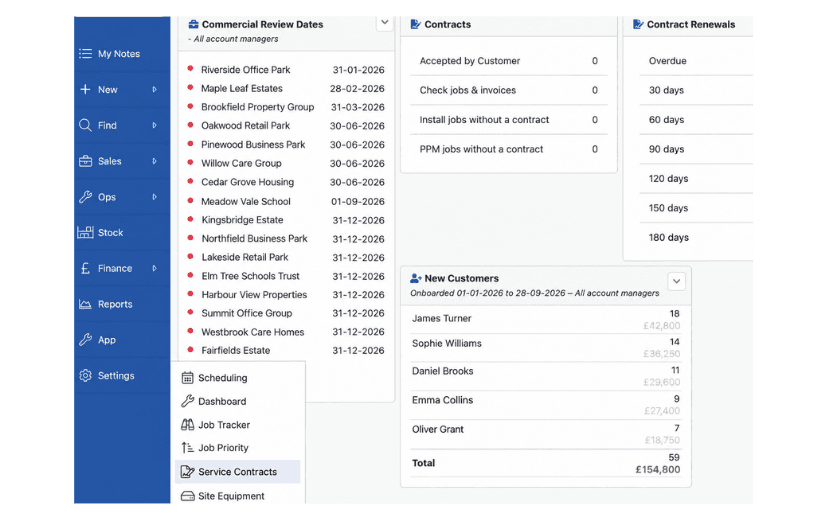Screen dimensions: 840x520
Task: Open the Site Equipment menu item
Action: (x=237, y=496)
